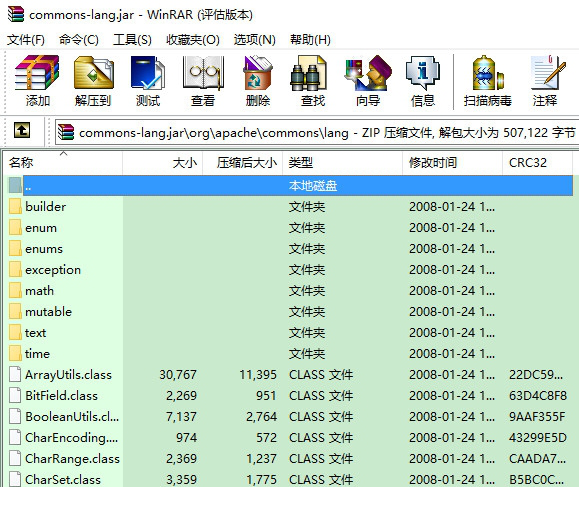The width and height of the screenshot is (579, 506).
Task: Click packed size value 1,775
Action: [x=261, y=480]
